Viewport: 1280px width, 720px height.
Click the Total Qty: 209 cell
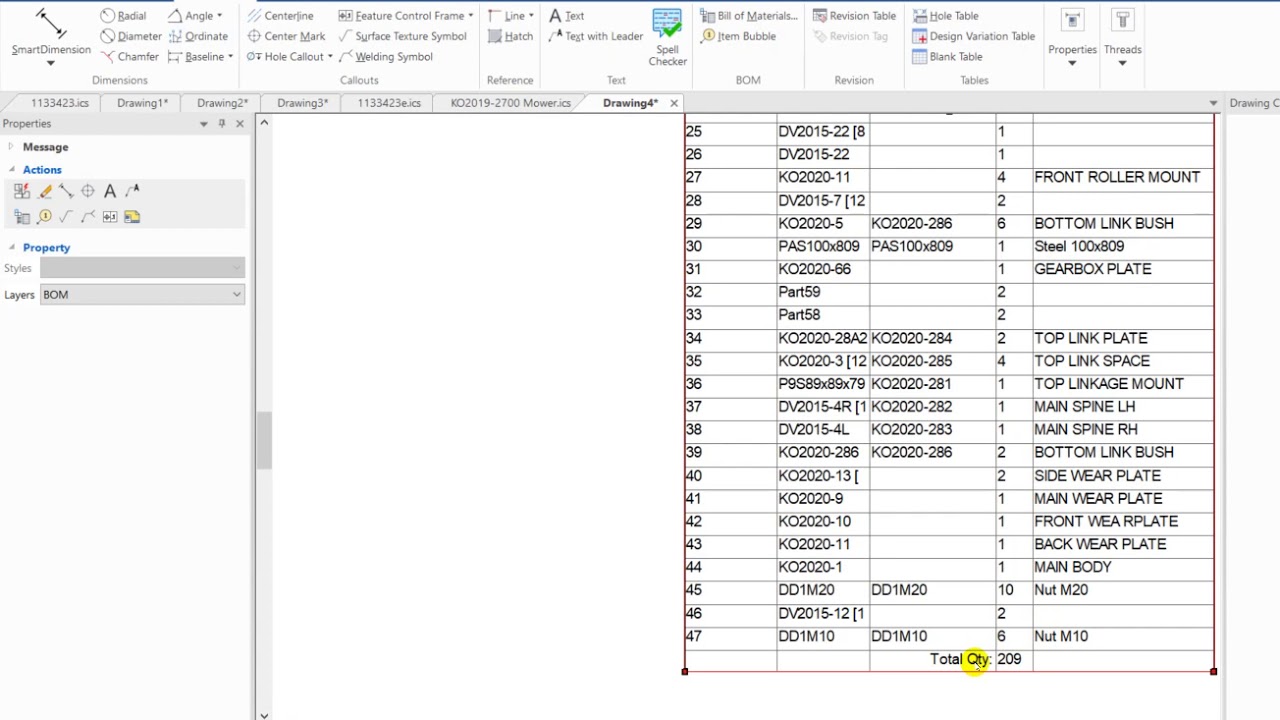[x=976, y=659]
